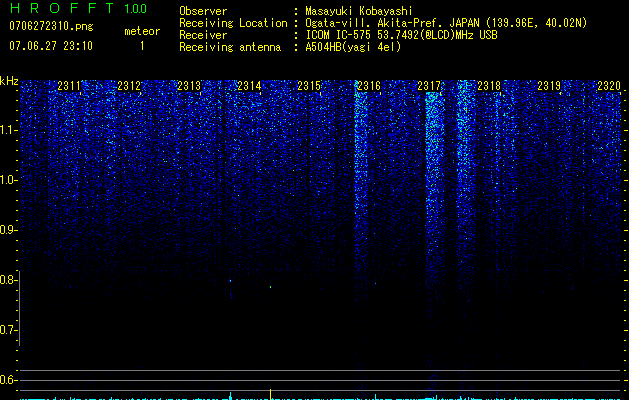Click the 2319 time marker

(x=549, y=85)
